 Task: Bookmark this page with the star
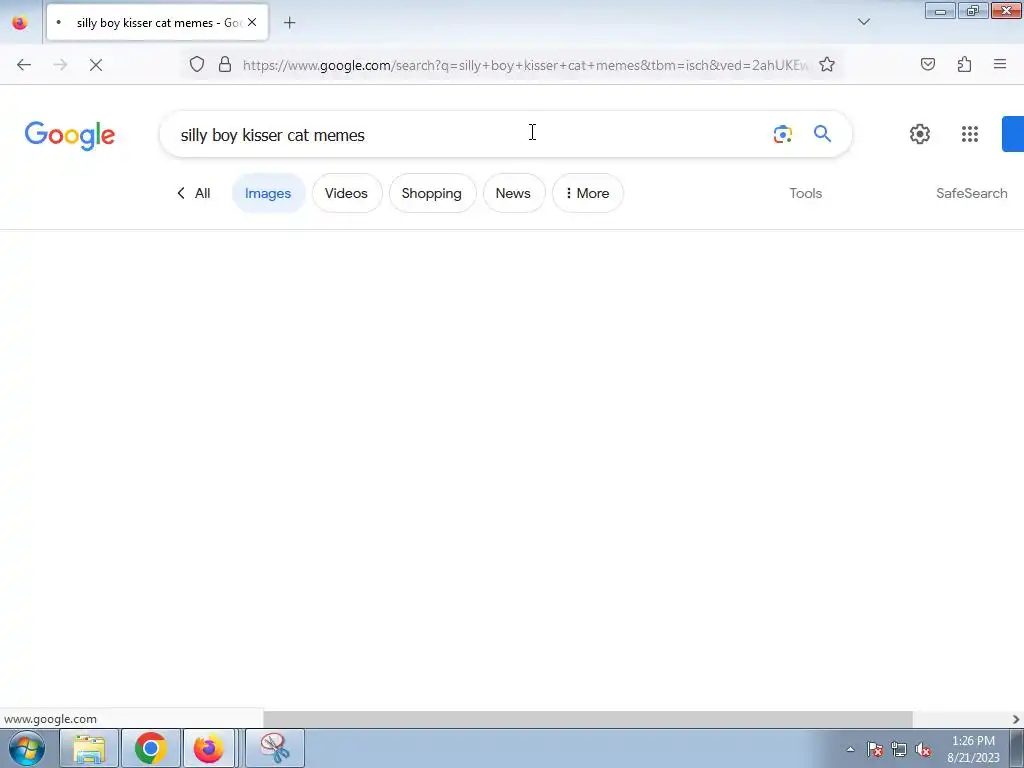click(x=827, y=64)
